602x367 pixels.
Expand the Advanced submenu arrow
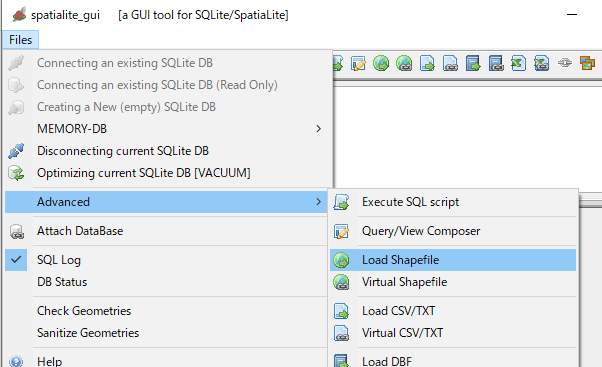click(x=318, y=202)
